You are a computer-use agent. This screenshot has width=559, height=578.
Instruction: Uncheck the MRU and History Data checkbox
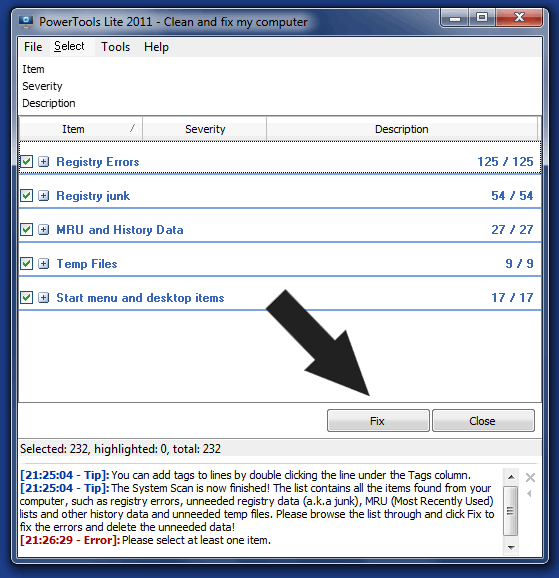(27, 230)
